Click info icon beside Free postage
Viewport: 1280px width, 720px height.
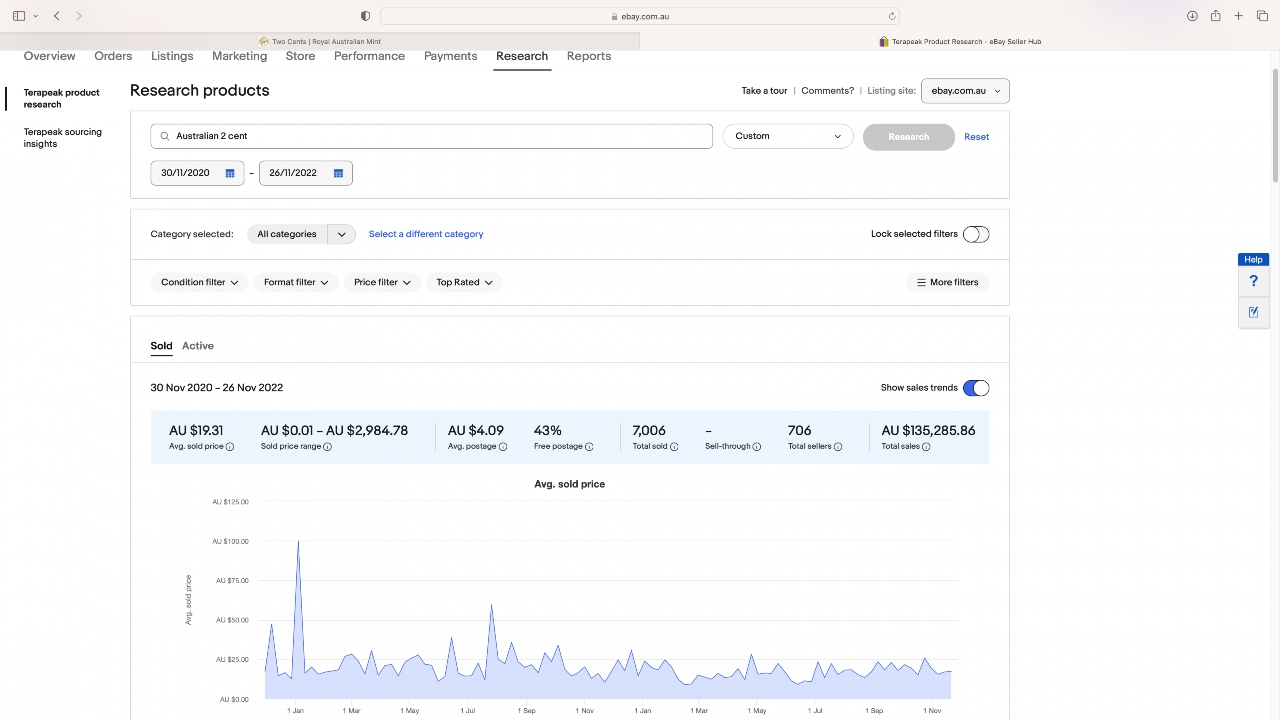(x=589, y=447)
